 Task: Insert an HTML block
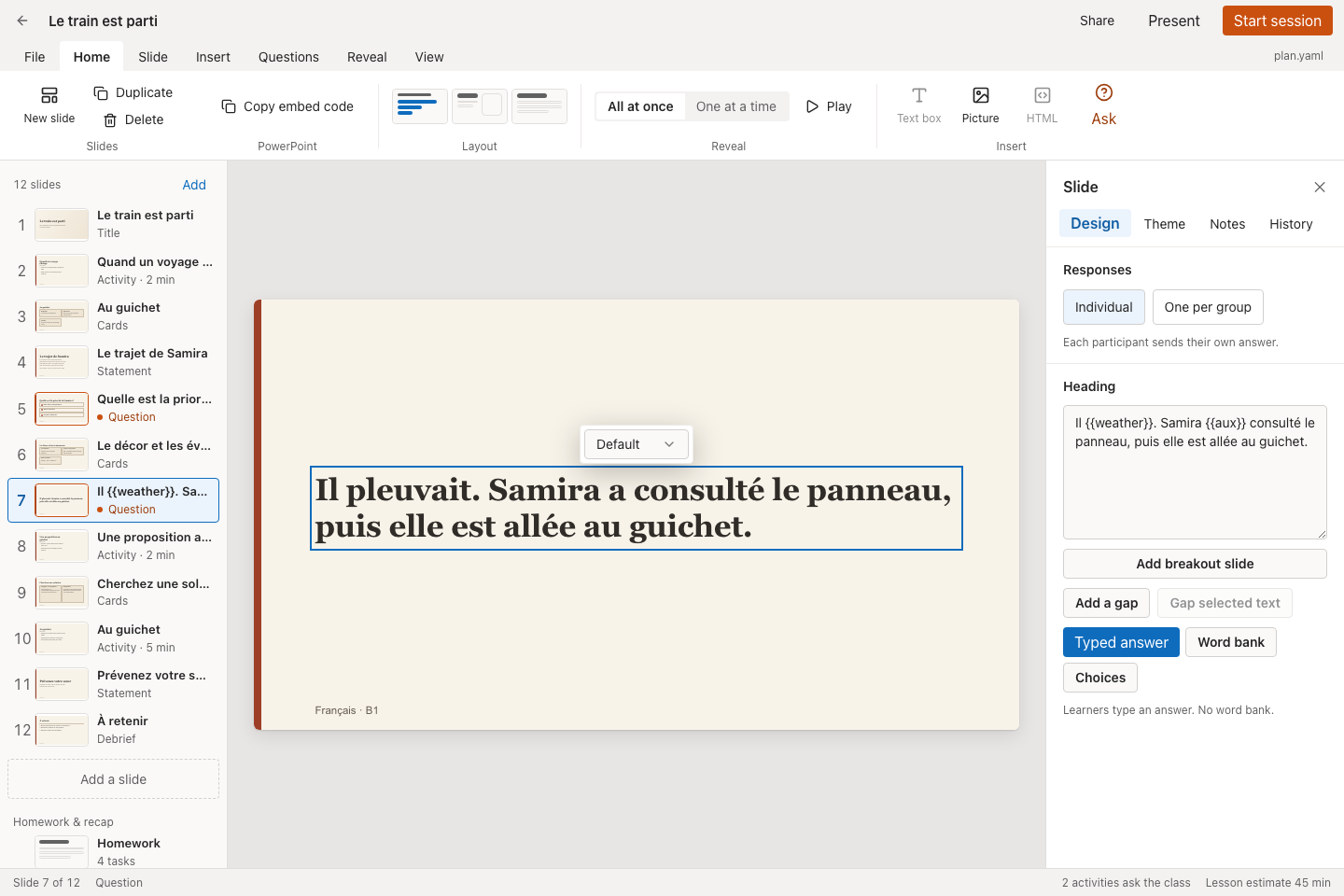(x=1043, y=105)
